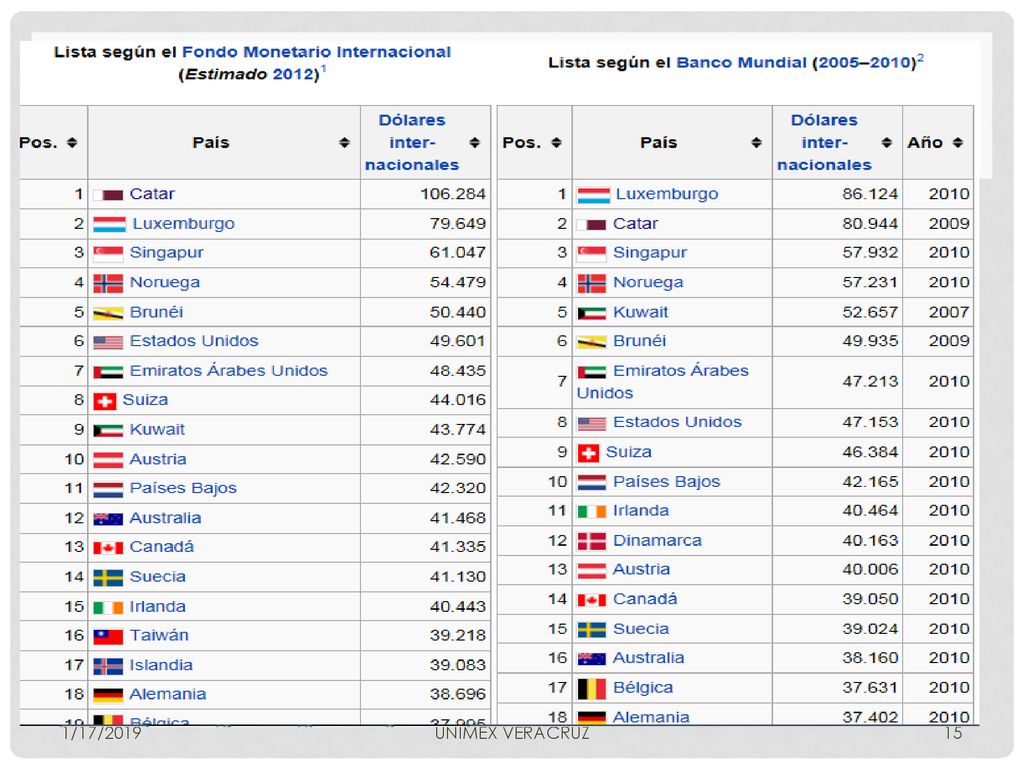The height and width of the screenshot is (768, 1024).
Task: Open the Dinamarca country link
Action: click(x=657, y=541)
